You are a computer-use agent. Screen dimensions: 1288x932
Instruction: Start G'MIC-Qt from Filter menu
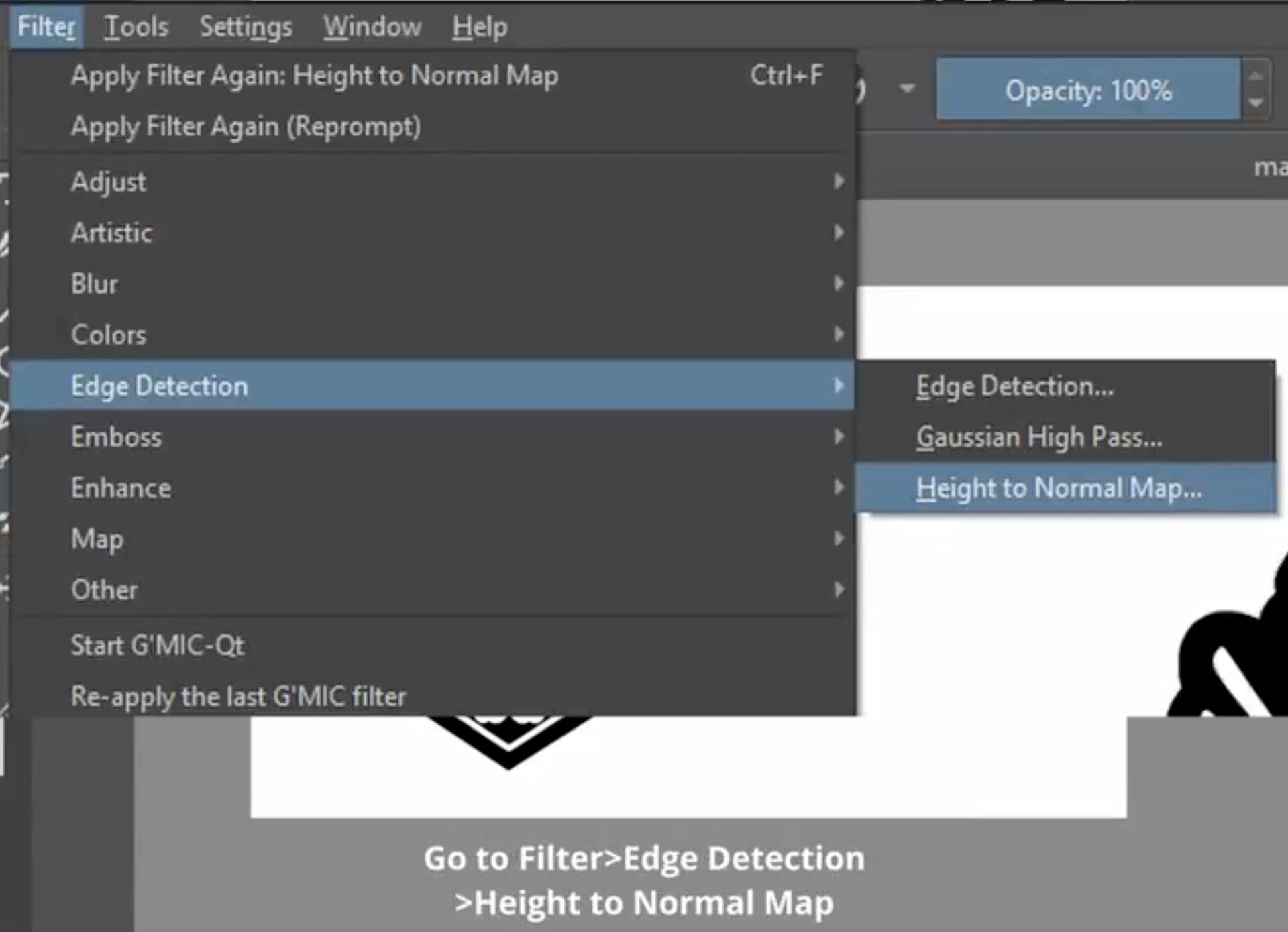158,646
